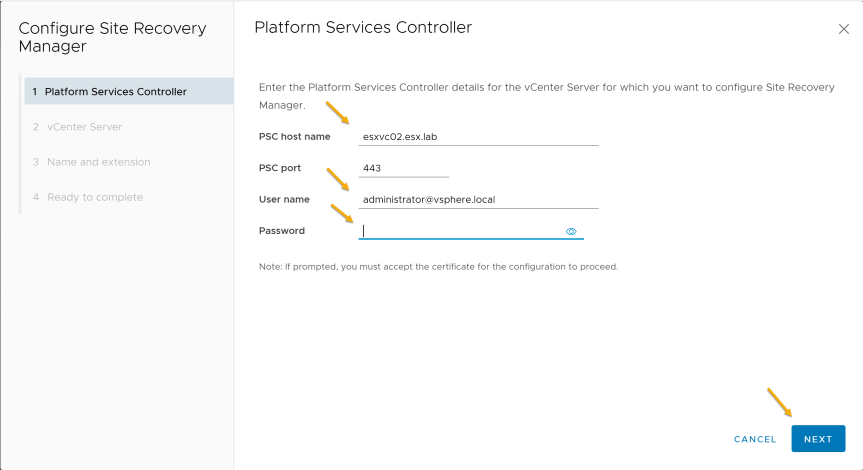Click the PSC details description paragraph

[x=547, y=96]
